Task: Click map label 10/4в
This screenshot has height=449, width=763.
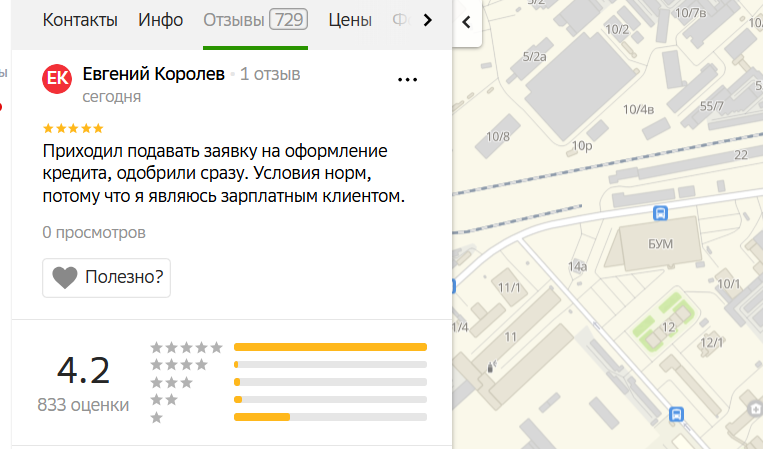Action: tap(638, 109)
